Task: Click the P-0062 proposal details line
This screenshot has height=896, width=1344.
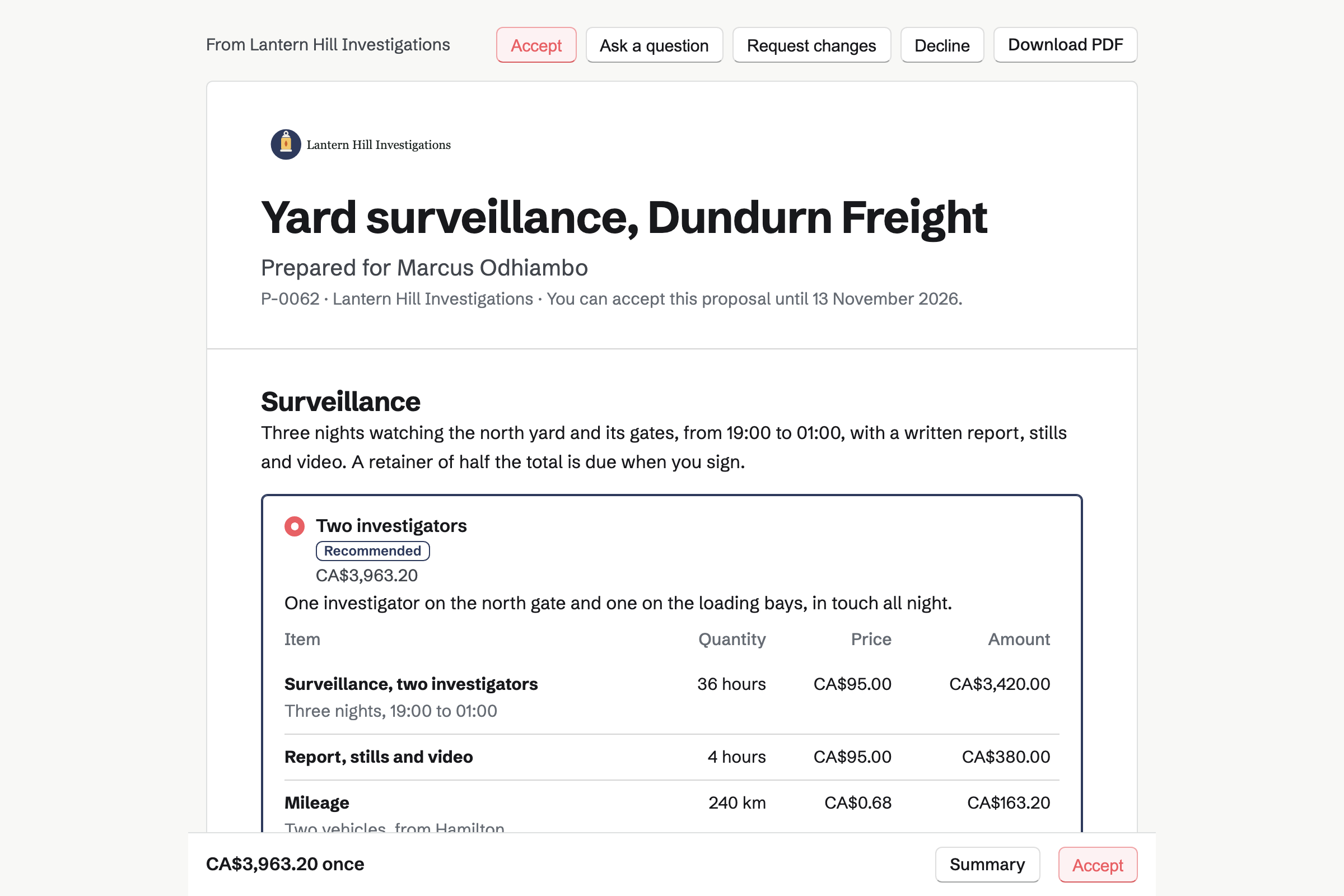Action: coord(612,299)
